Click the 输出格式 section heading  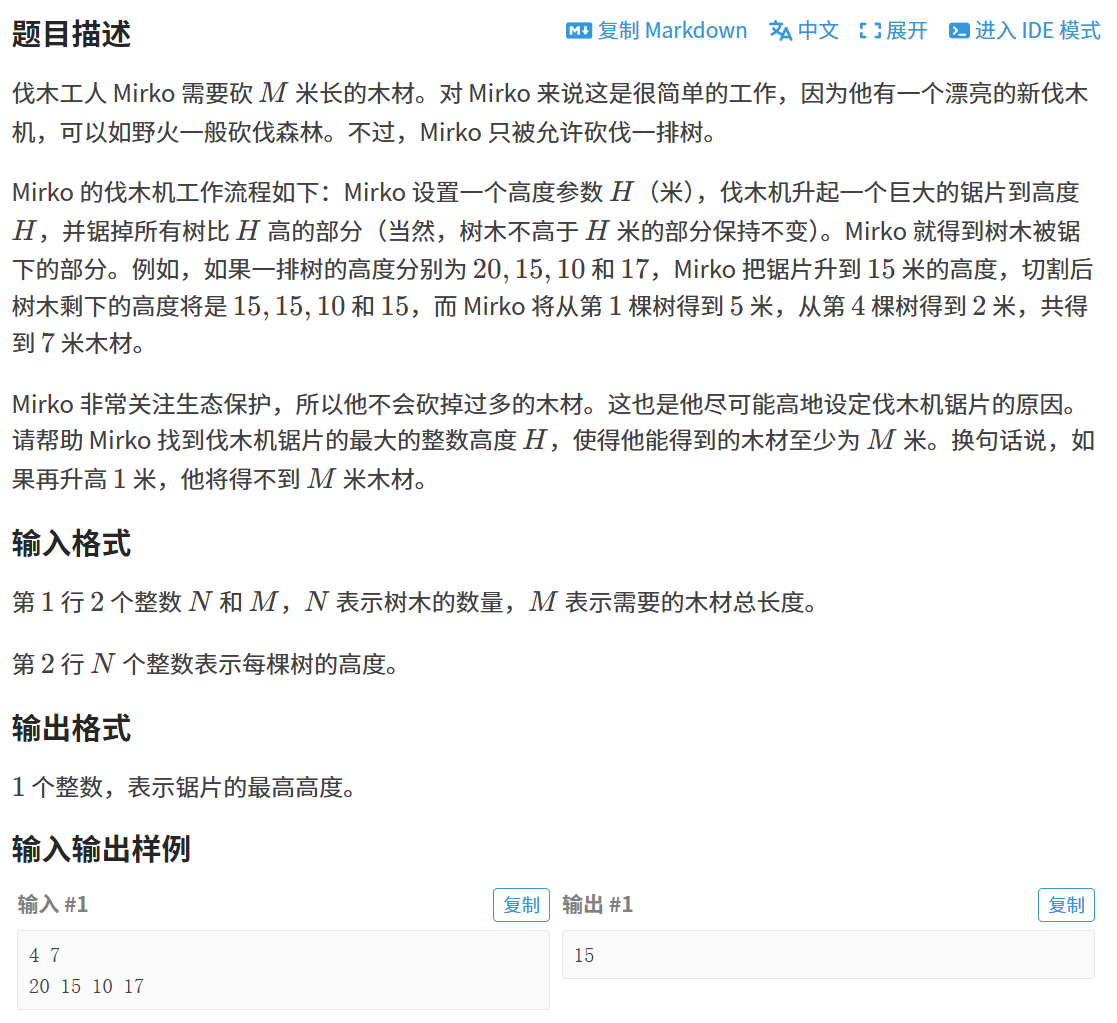pos(71,728)
